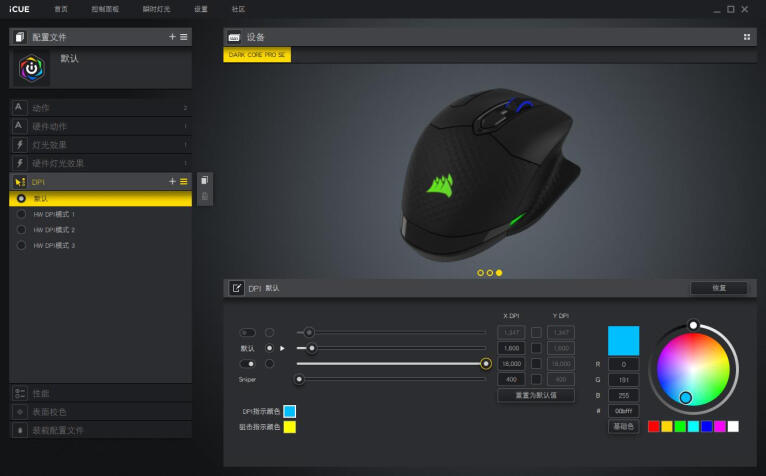Add a new DPI preset with plus icon
Viewport: 766px width, 476px height.
172,181
